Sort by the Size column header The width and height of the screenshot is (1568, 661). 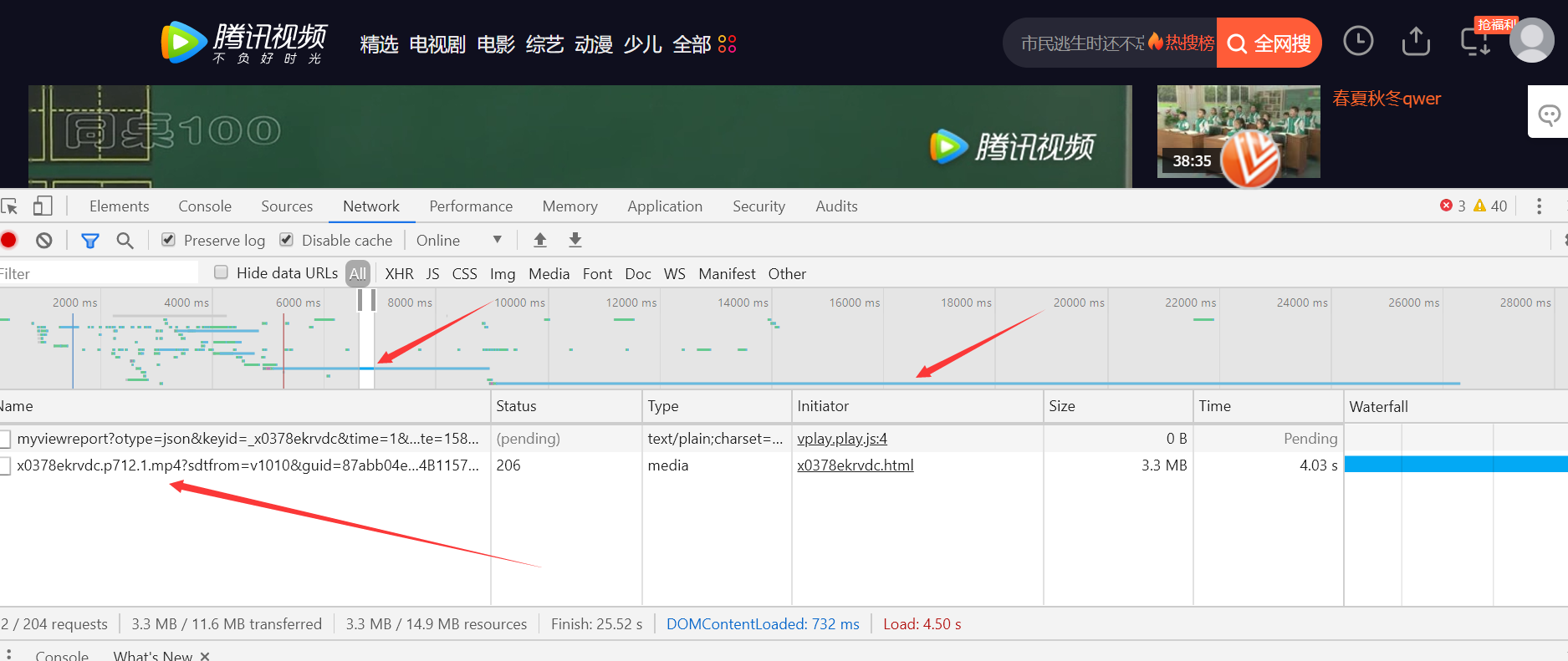(1118, 406)
